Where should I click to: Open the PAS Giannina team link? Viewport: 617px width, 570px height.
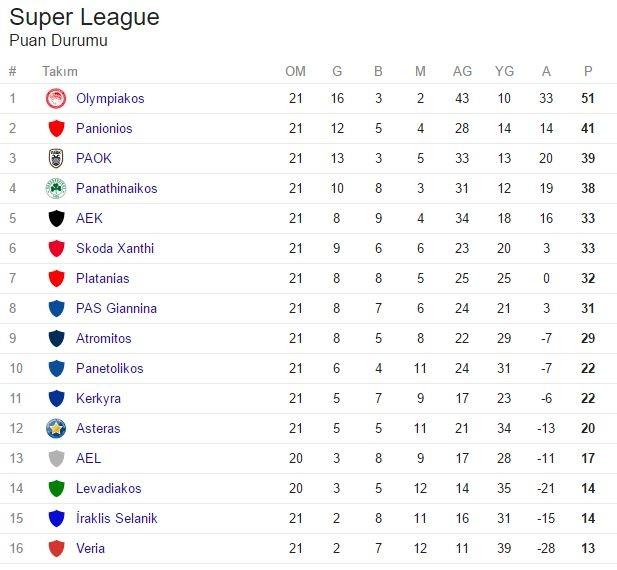(116, 308)
